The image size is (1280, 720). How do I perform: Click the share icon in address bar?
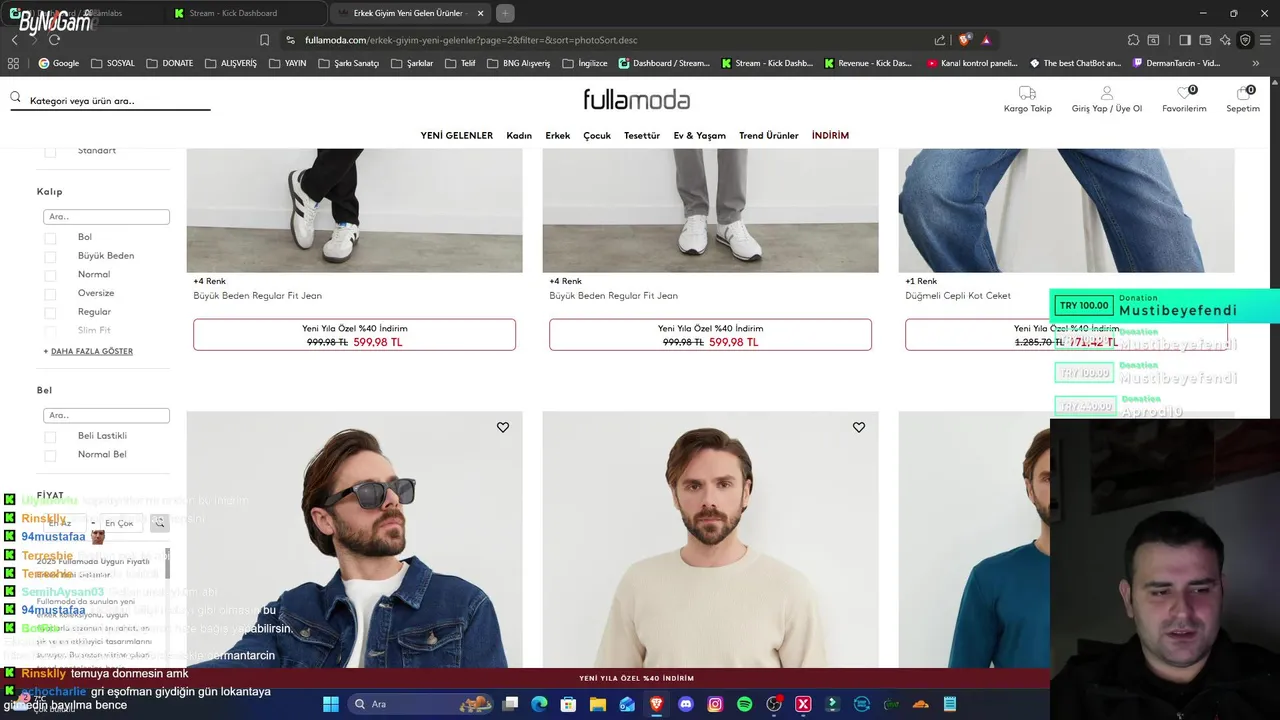[x=940, y=40]
